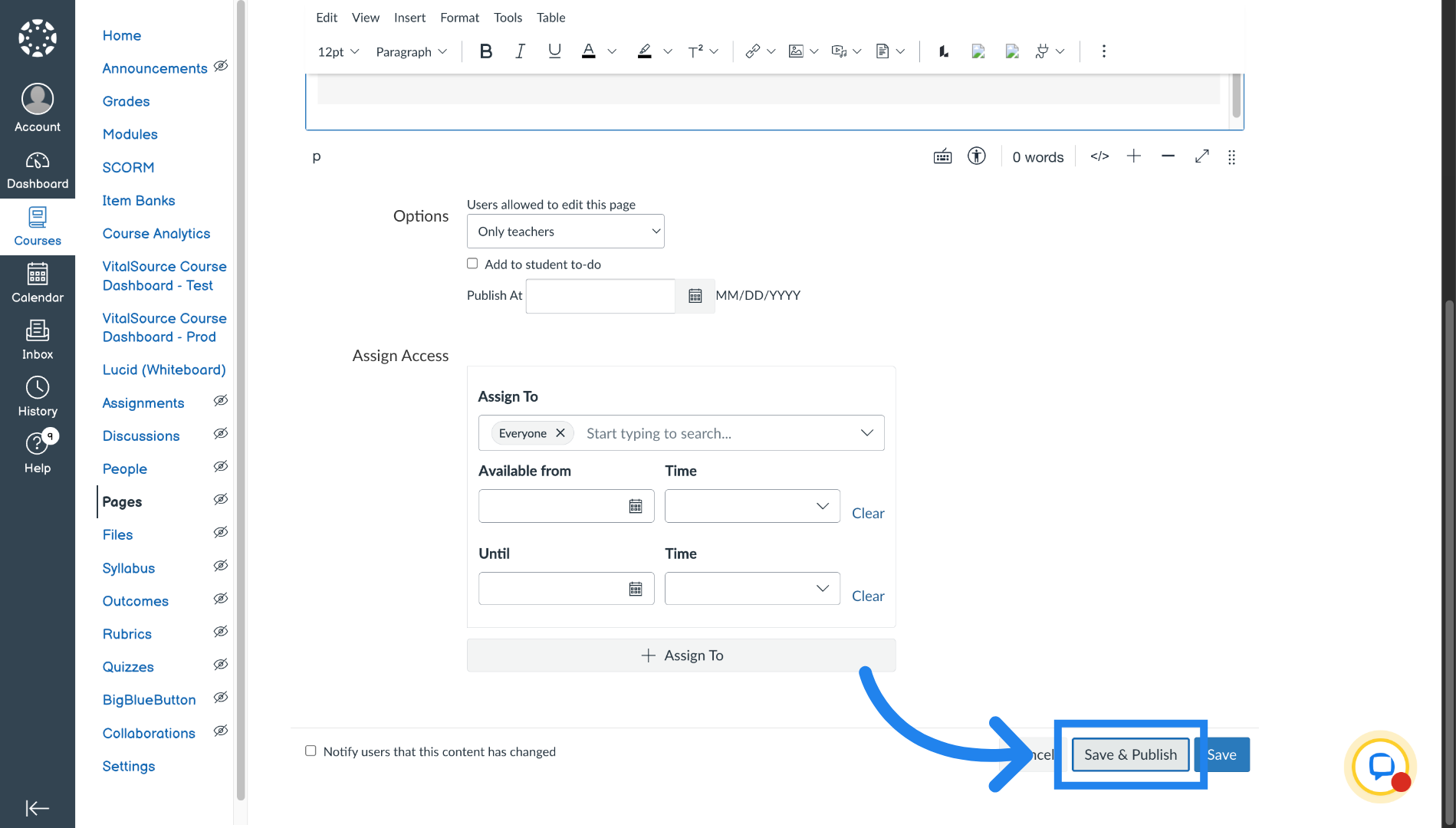Screen dimensions: 1456x828
Task: Open the Until Time dropdown
Action: [x=752, y=589]
